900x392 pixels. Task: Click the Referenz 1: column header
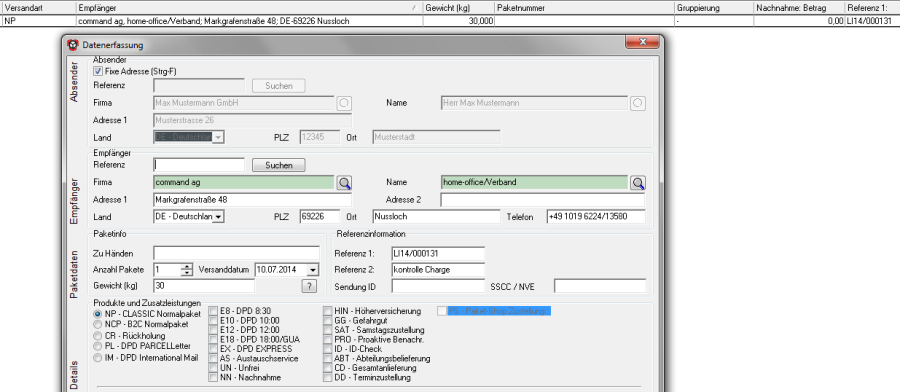click(x=872, y=8)
